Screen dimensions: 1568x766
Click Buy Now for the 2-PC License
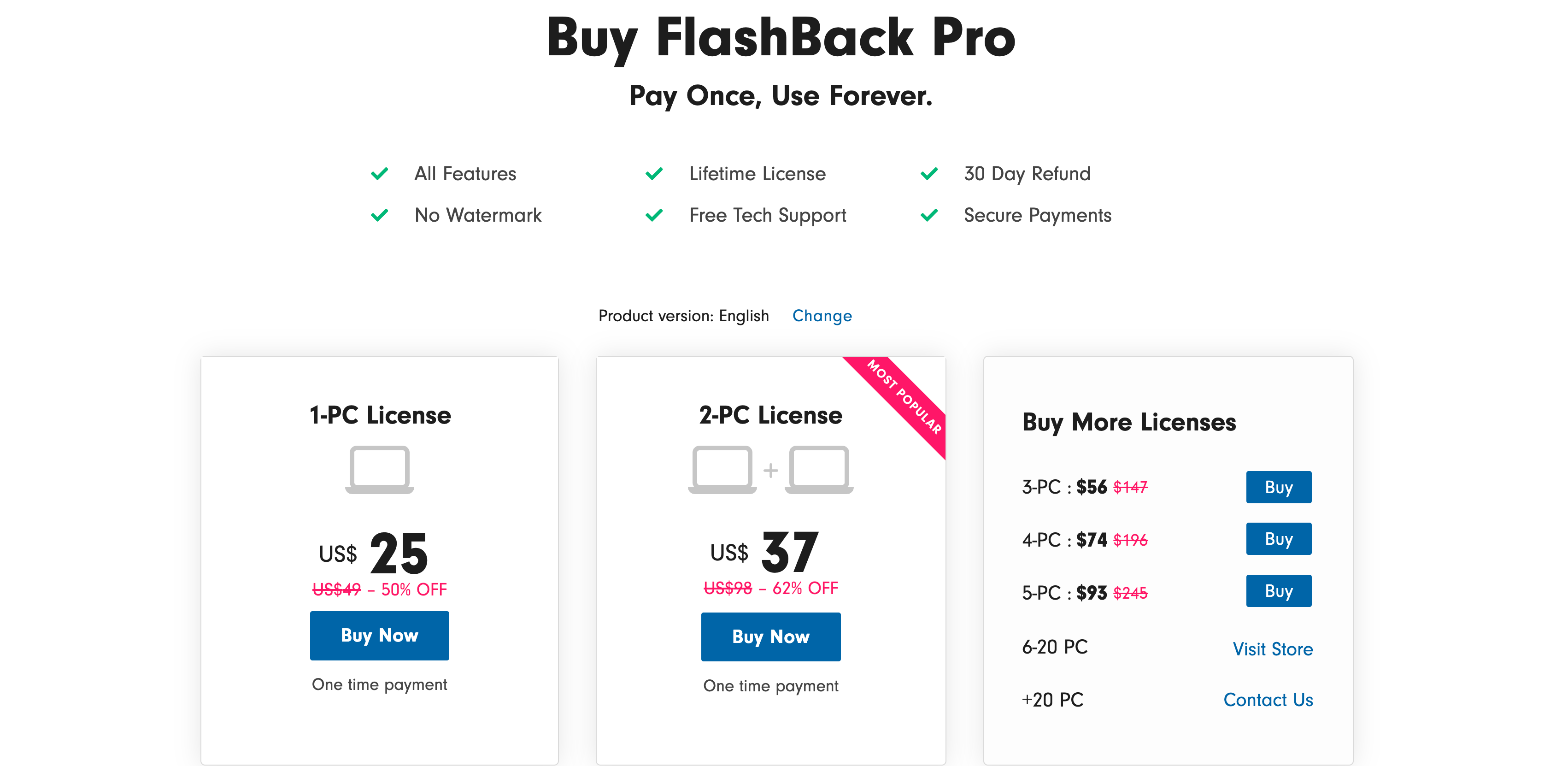coord(770,636)
